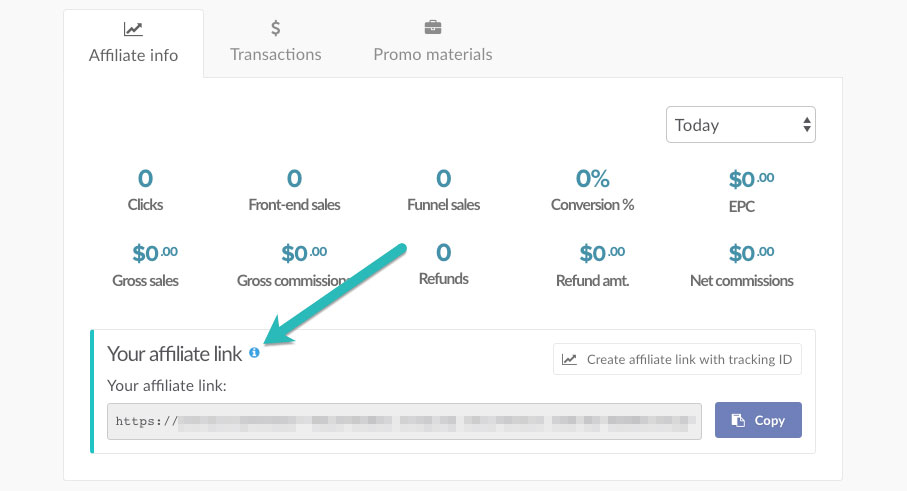Click the chart icon in tracking ID button
The height and width of the screenshot is (491, 907).
[569, 359]
